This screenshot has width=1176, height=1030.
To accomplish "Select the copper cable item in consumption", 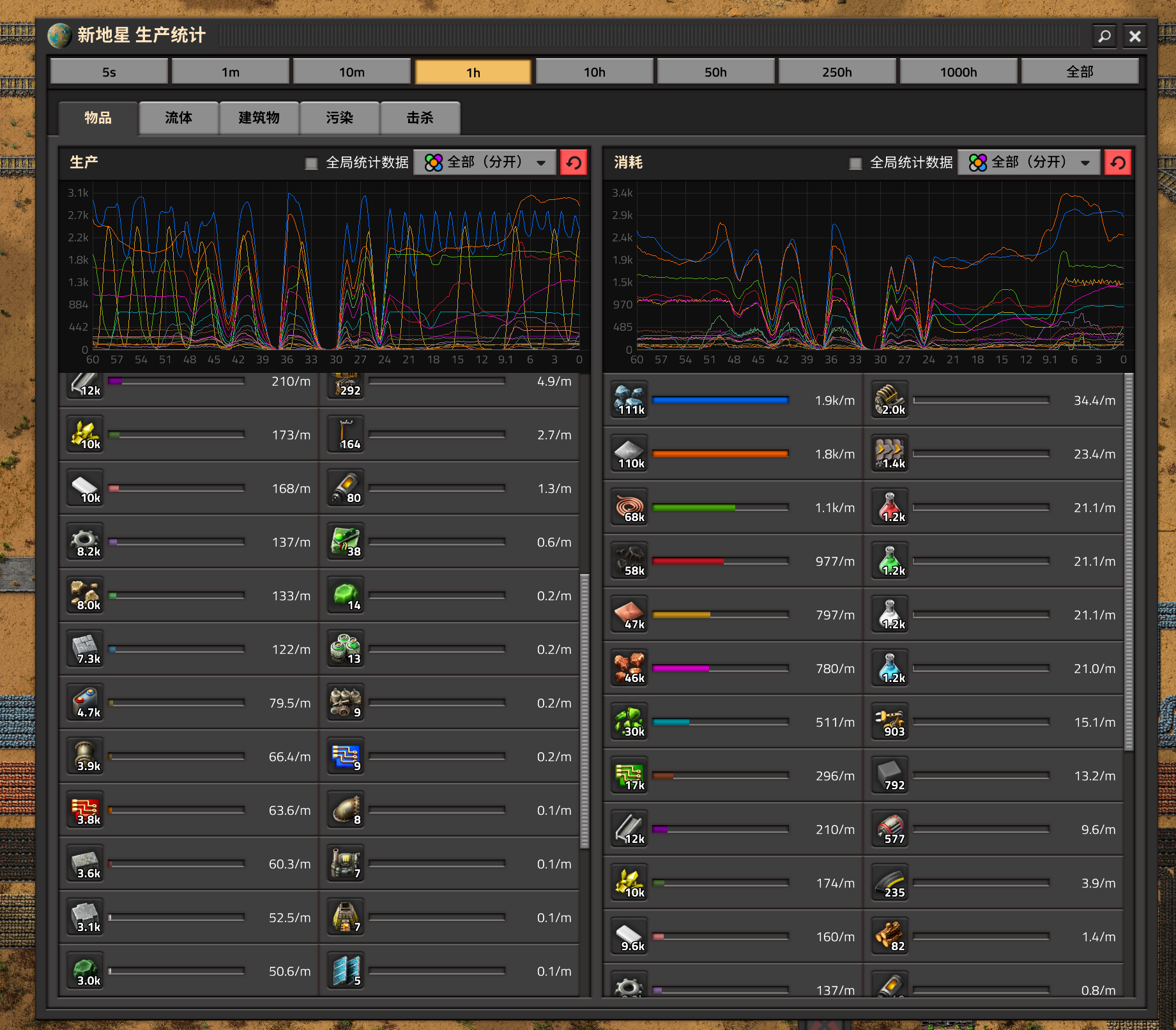I will [x=630, y=508].
